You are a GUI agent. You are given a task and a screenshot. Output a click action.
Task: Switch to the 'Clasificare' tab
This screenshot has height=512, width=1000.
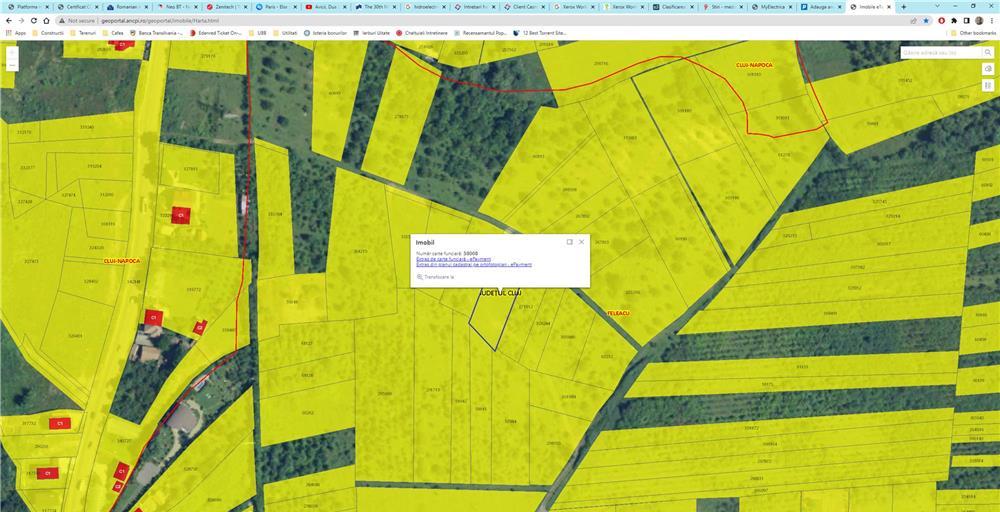coord(673,6)
